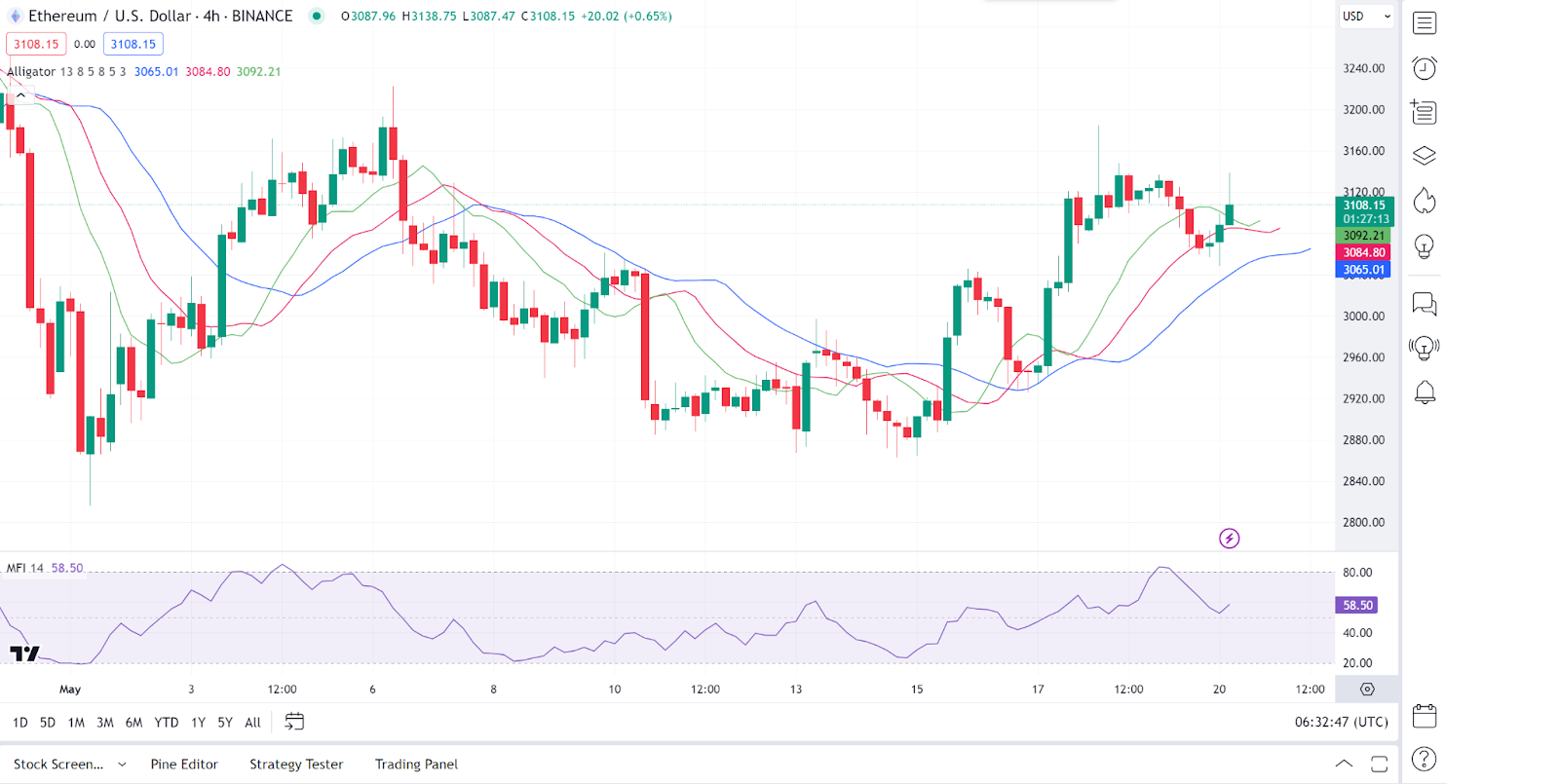
Task: Select the 3M time range
Action: click(x=105, y=723)
